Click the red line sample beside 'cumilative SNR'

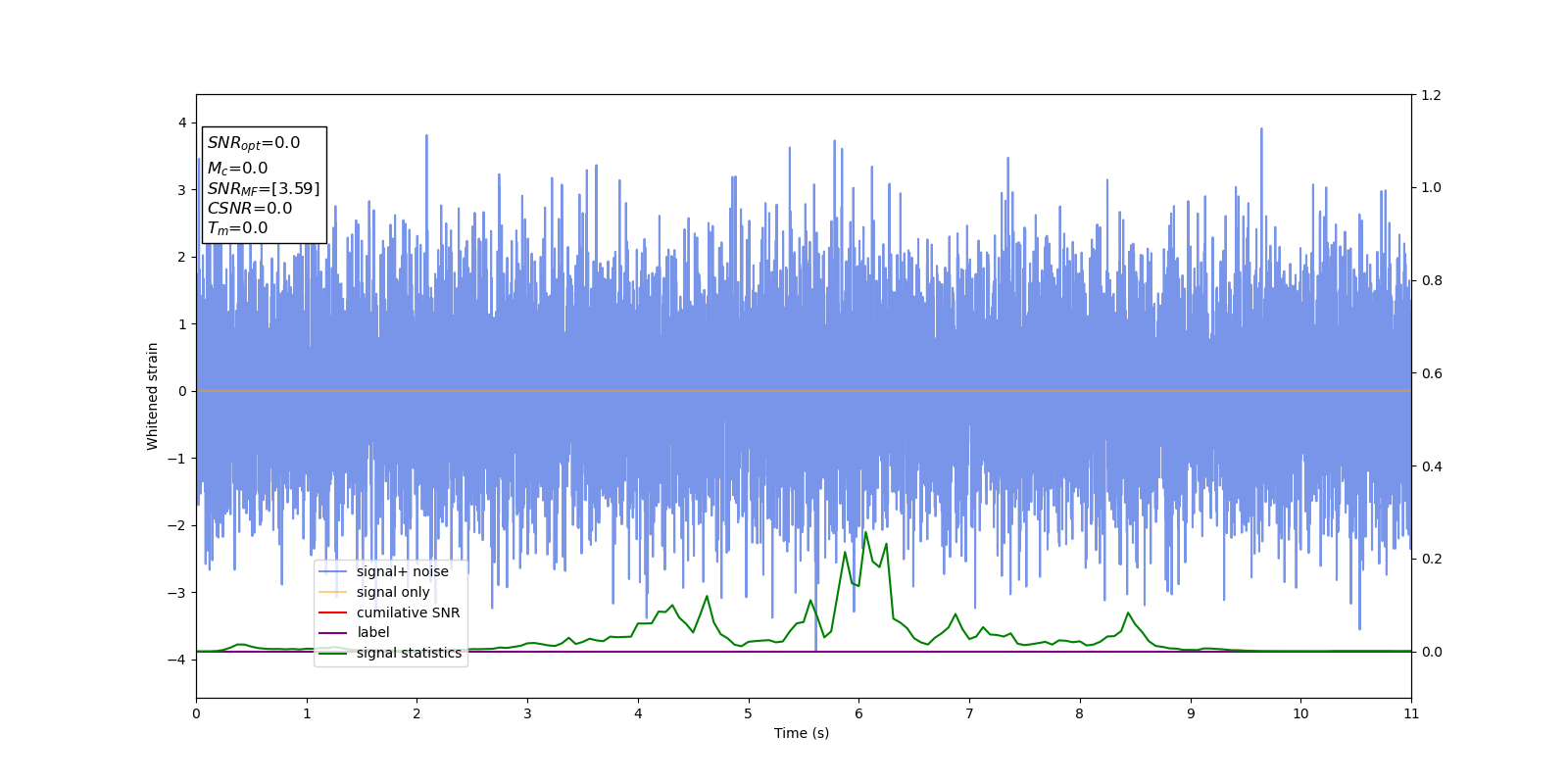[333, 612]
